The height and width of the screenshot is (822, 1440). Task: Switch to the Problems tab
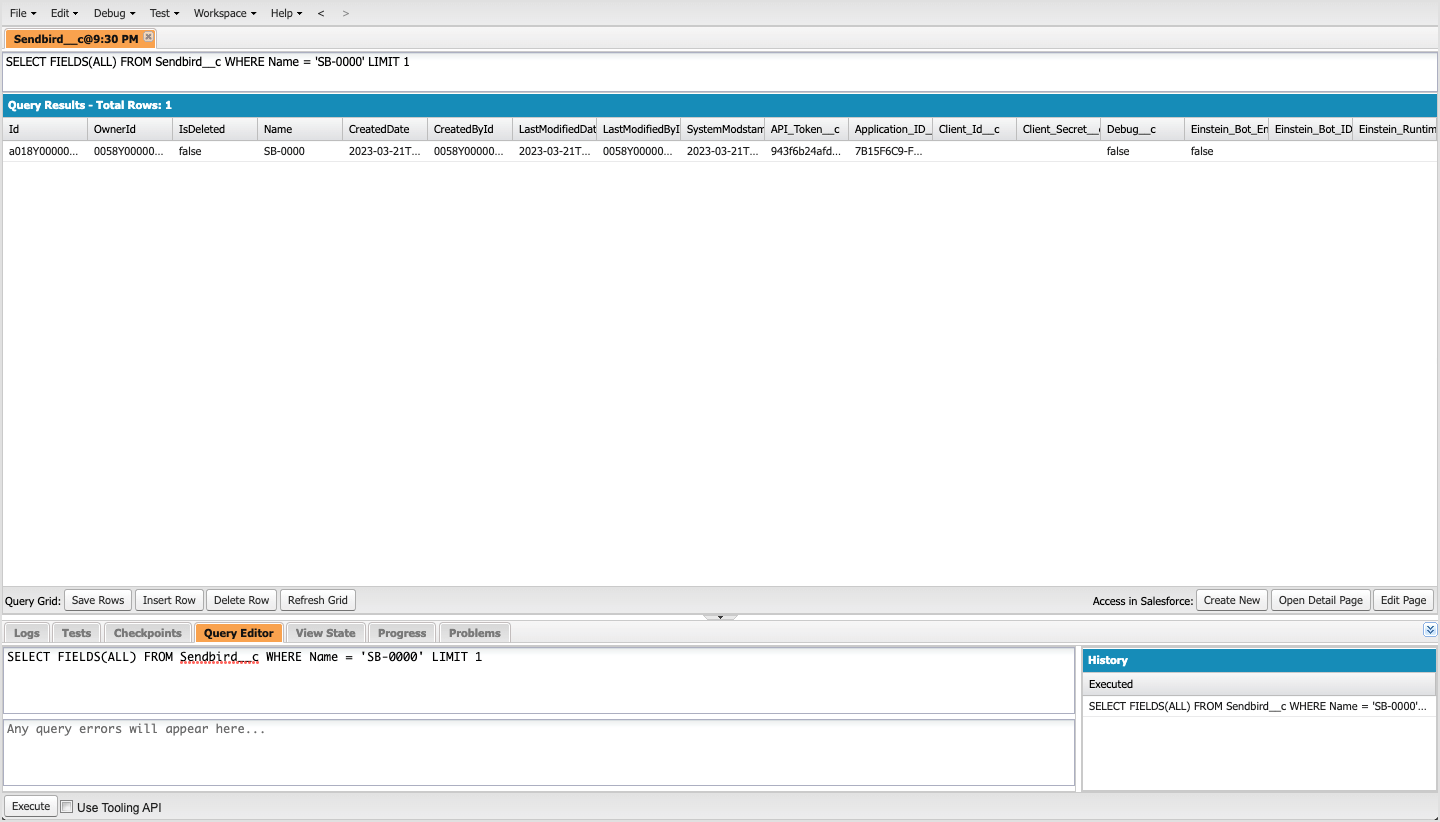[x=475, y=633]
